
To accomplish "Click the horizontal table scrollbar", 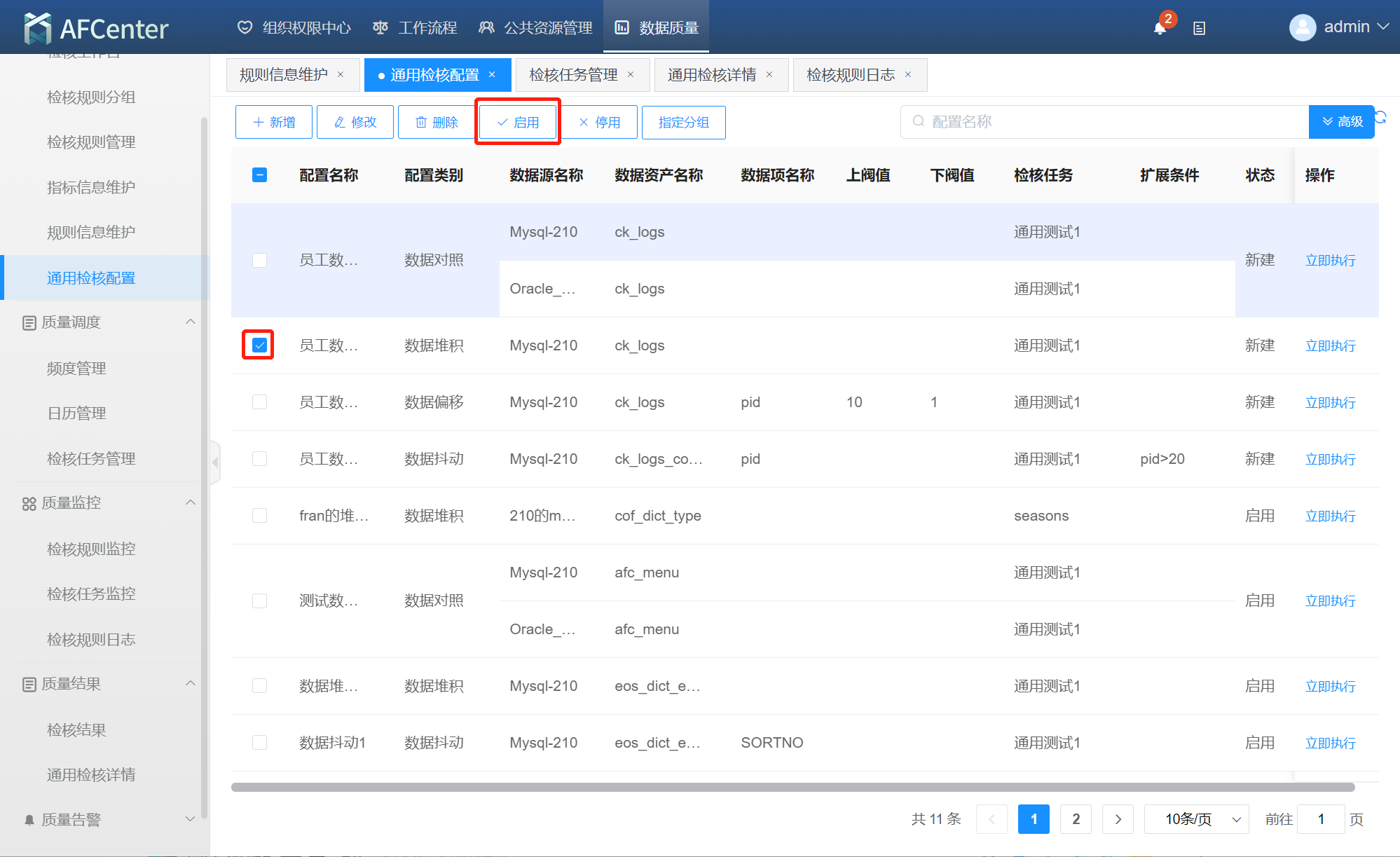I will pyautogui.click(x=792, y=787).
